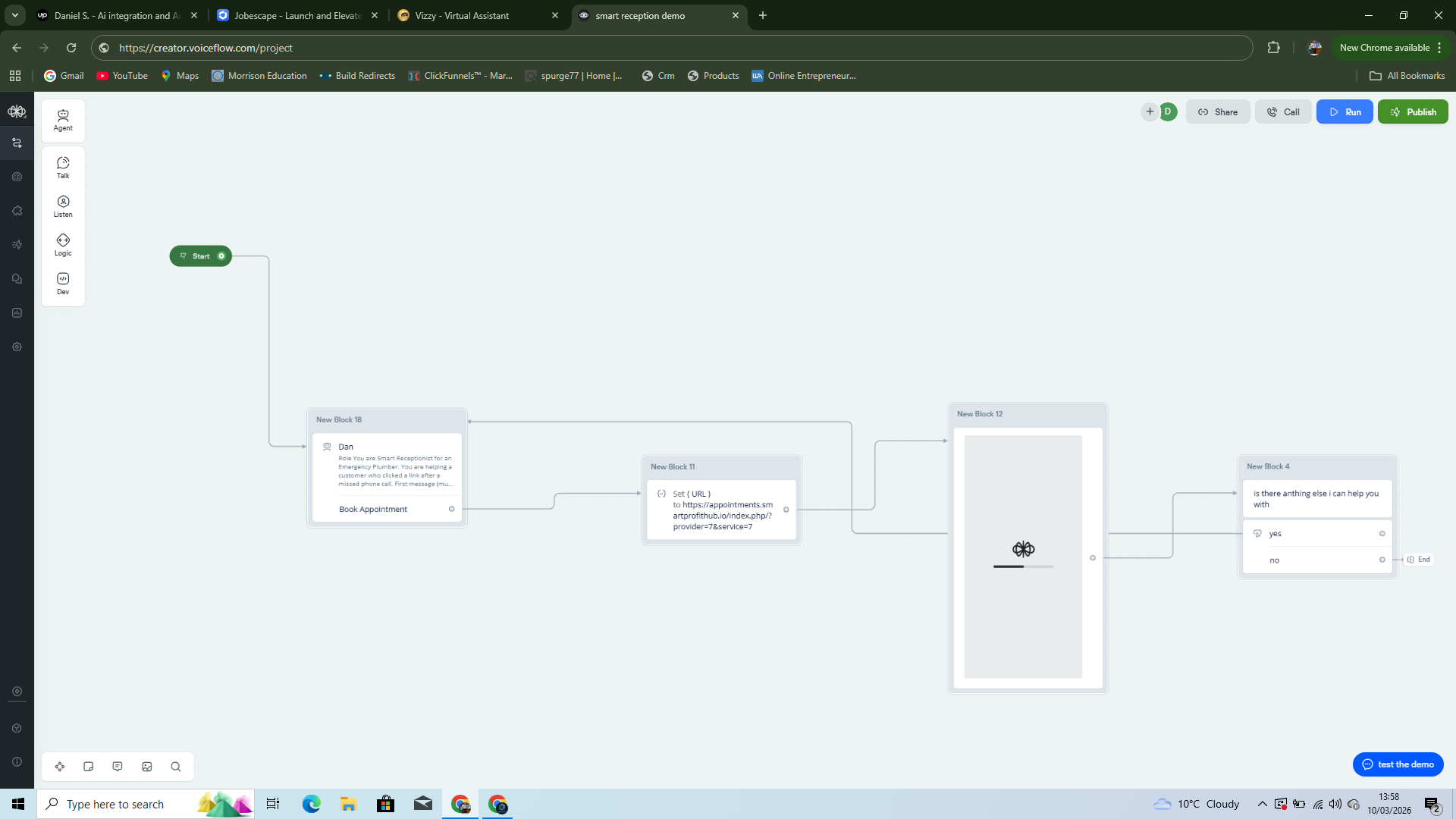Select the Talk block tool
The image size is (1456, 819).
(x=63, y=167)
